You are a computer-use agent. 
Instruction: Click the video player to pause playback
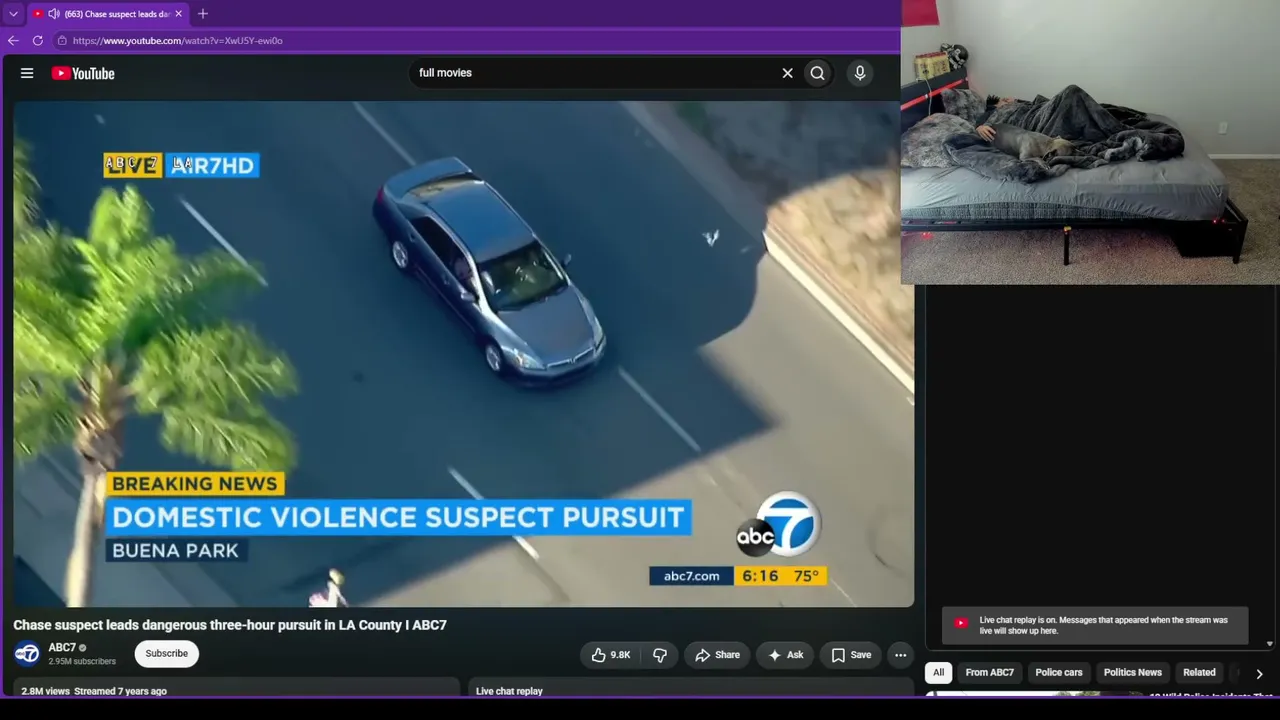point(463,354)
